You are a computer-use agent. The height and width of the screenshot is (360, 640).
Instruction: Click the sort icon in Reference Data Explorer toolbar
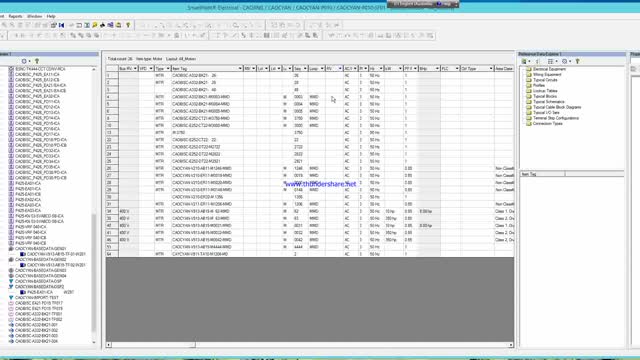pyautogui.click(x=538, y=61)
